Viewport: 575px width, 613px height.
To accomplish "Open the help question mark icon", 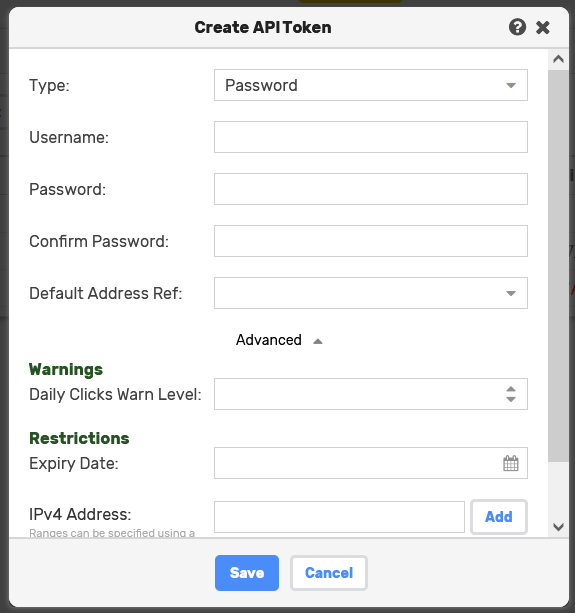I will (517, 27).
